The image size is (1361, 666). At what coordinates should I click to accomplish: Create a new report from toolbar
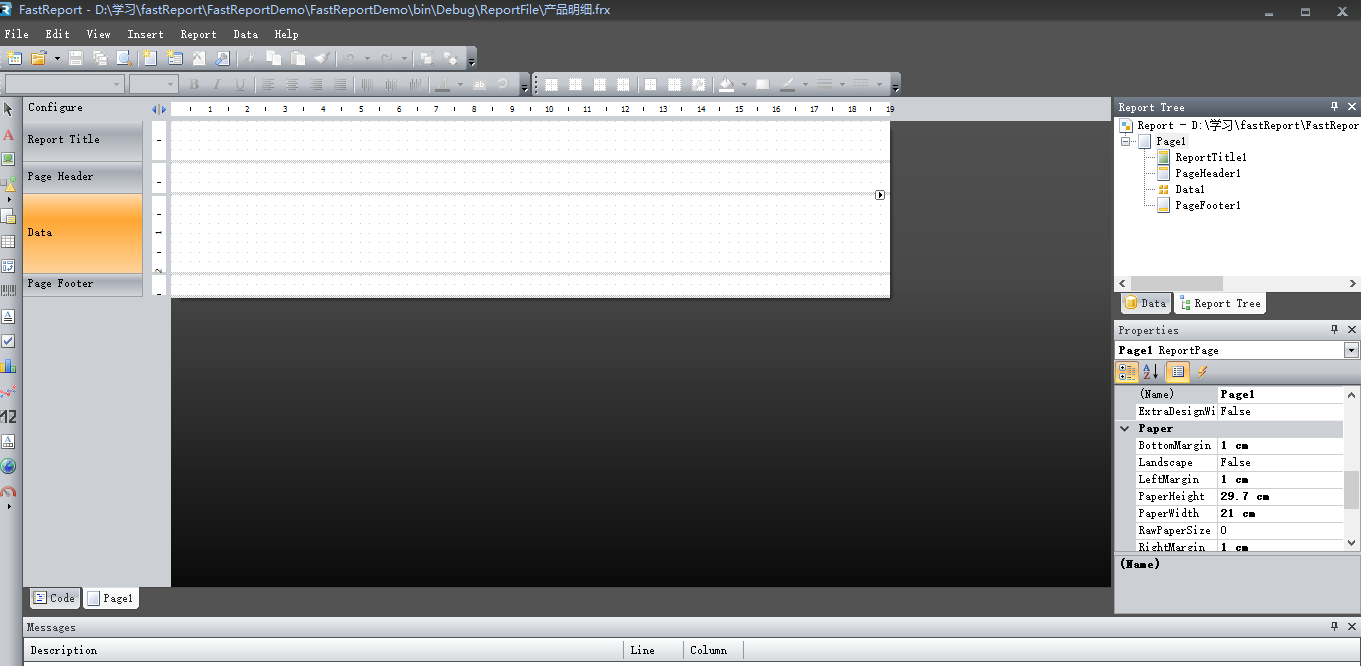[13, 59]
